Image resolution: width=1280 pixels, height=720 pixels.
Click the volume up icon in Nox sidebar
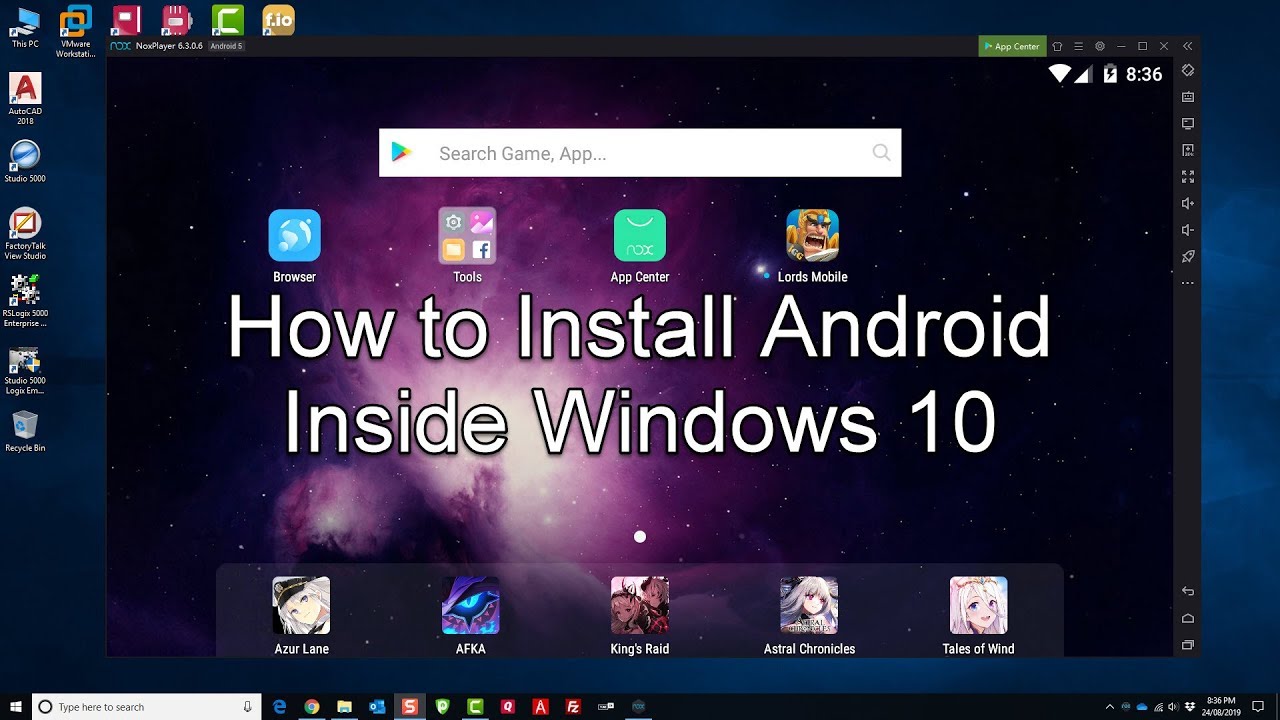[1188, 203]
